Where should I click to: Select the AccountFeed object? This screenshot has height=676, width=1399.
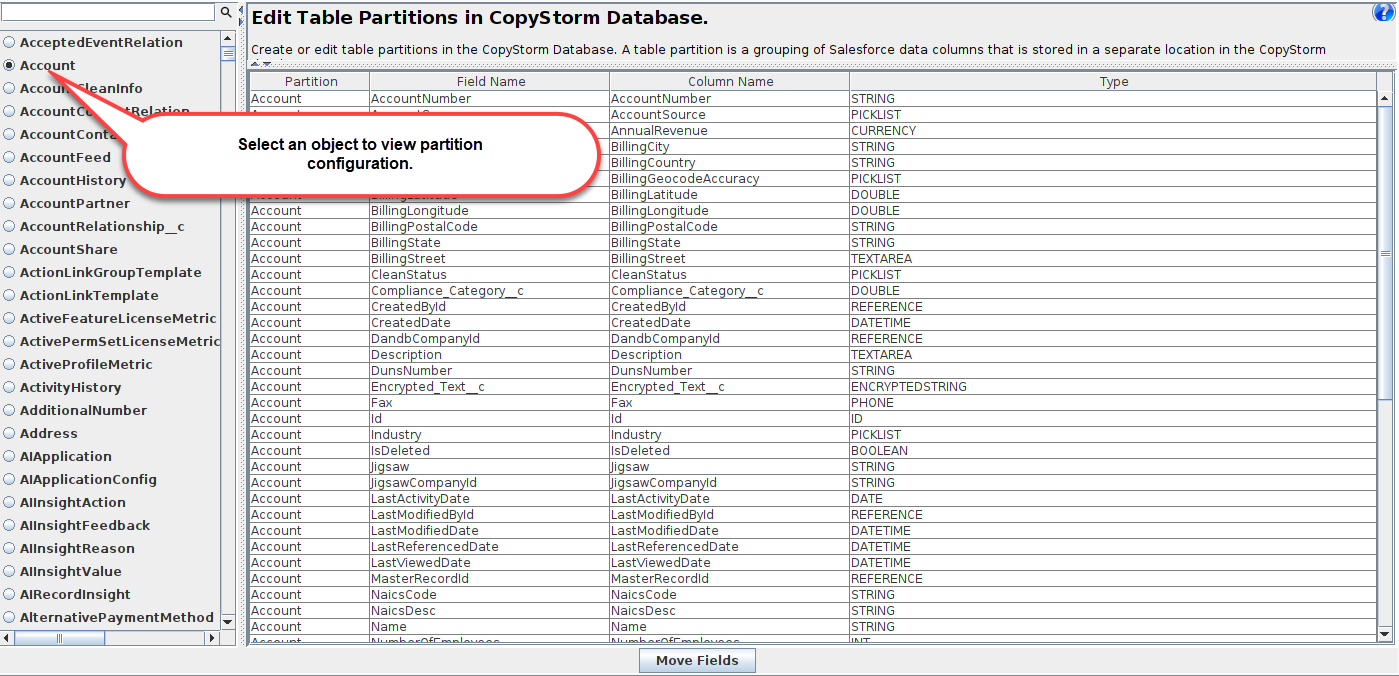click(7, 157)
